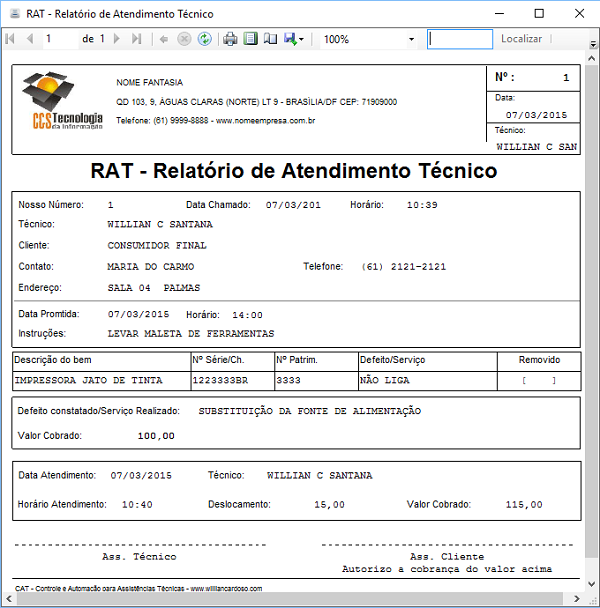Click the Endereço value 'SALA 04 PALMAS'
600x608 pixels.
click(154, 288)
